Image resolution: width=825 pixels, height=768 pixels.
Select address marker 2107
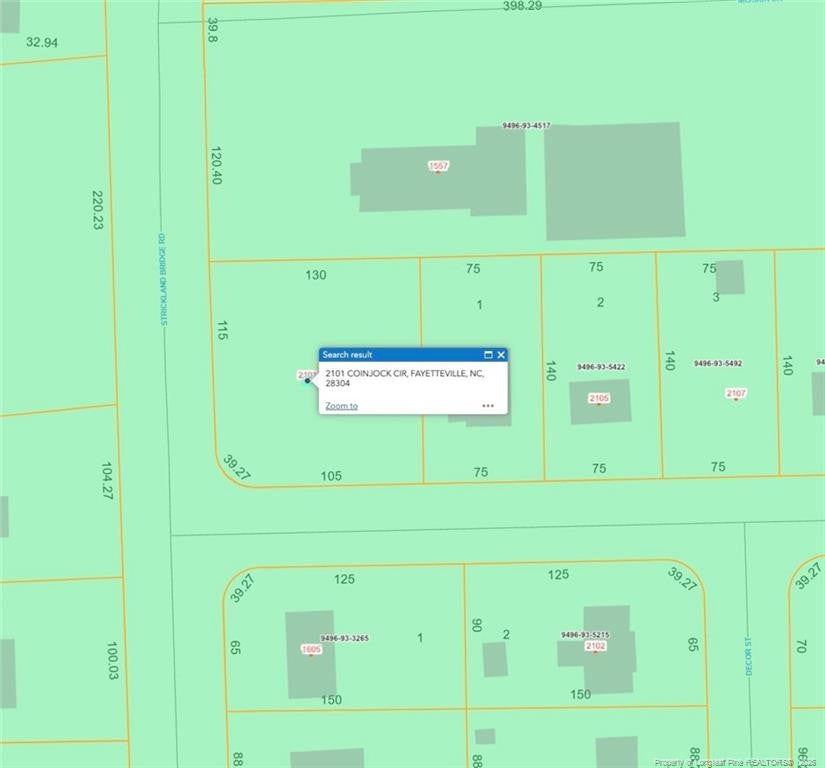736,393
